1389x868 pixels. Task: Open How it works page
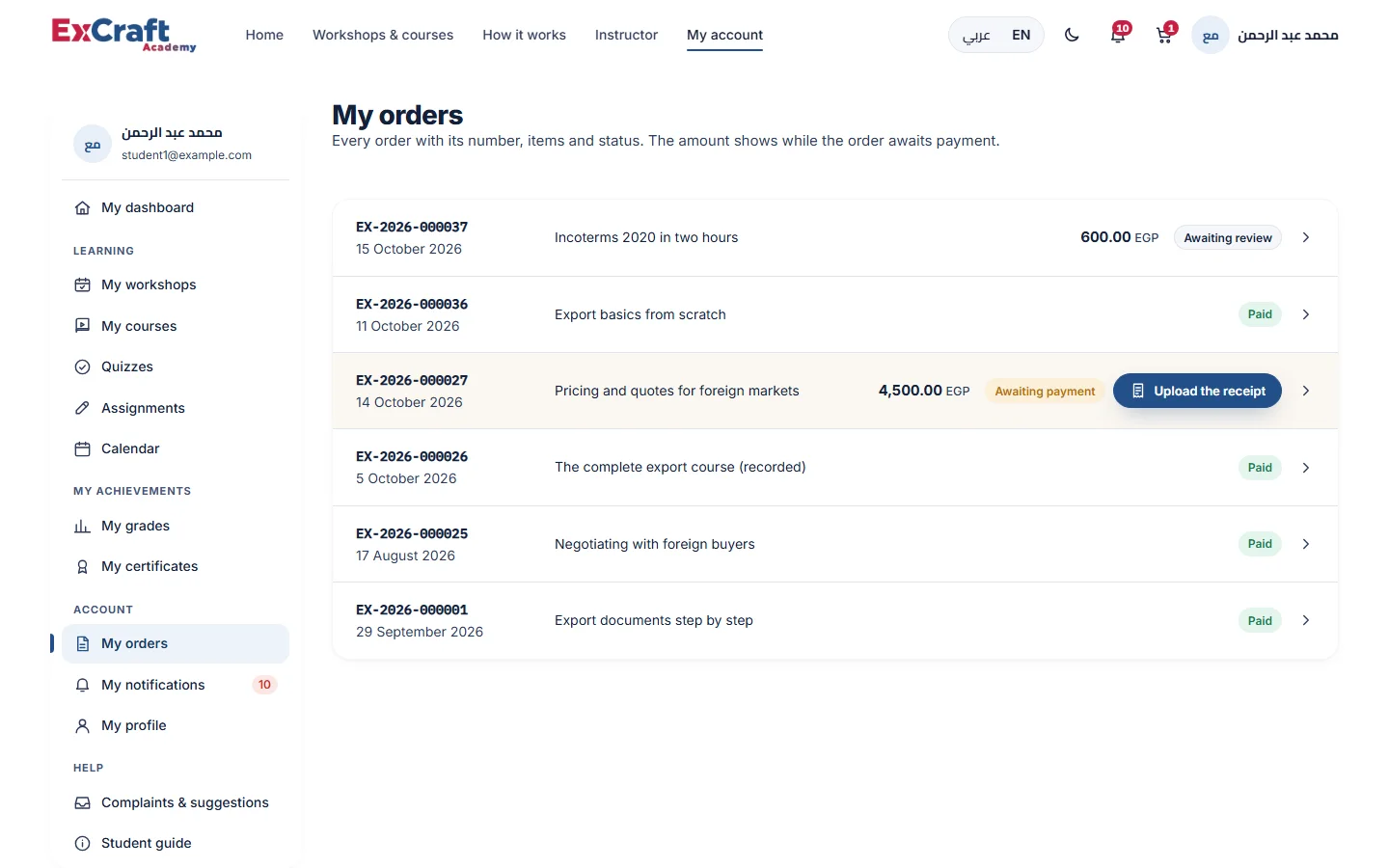(x=524, y=35)
